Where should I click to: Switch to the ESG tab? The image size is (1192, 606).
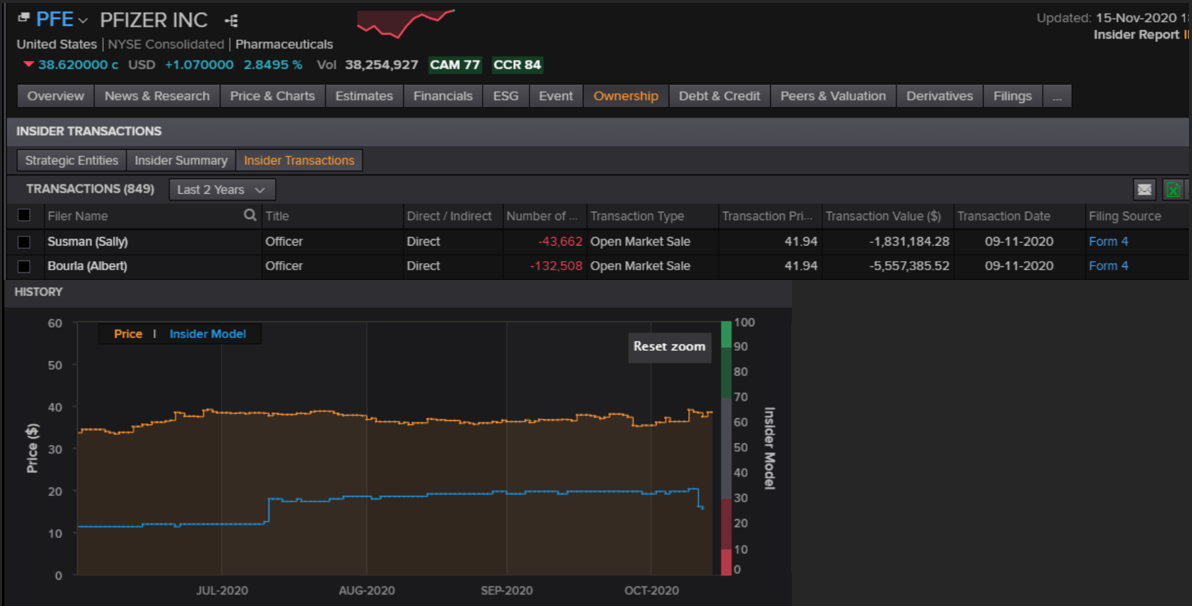[x=506, y=96]
